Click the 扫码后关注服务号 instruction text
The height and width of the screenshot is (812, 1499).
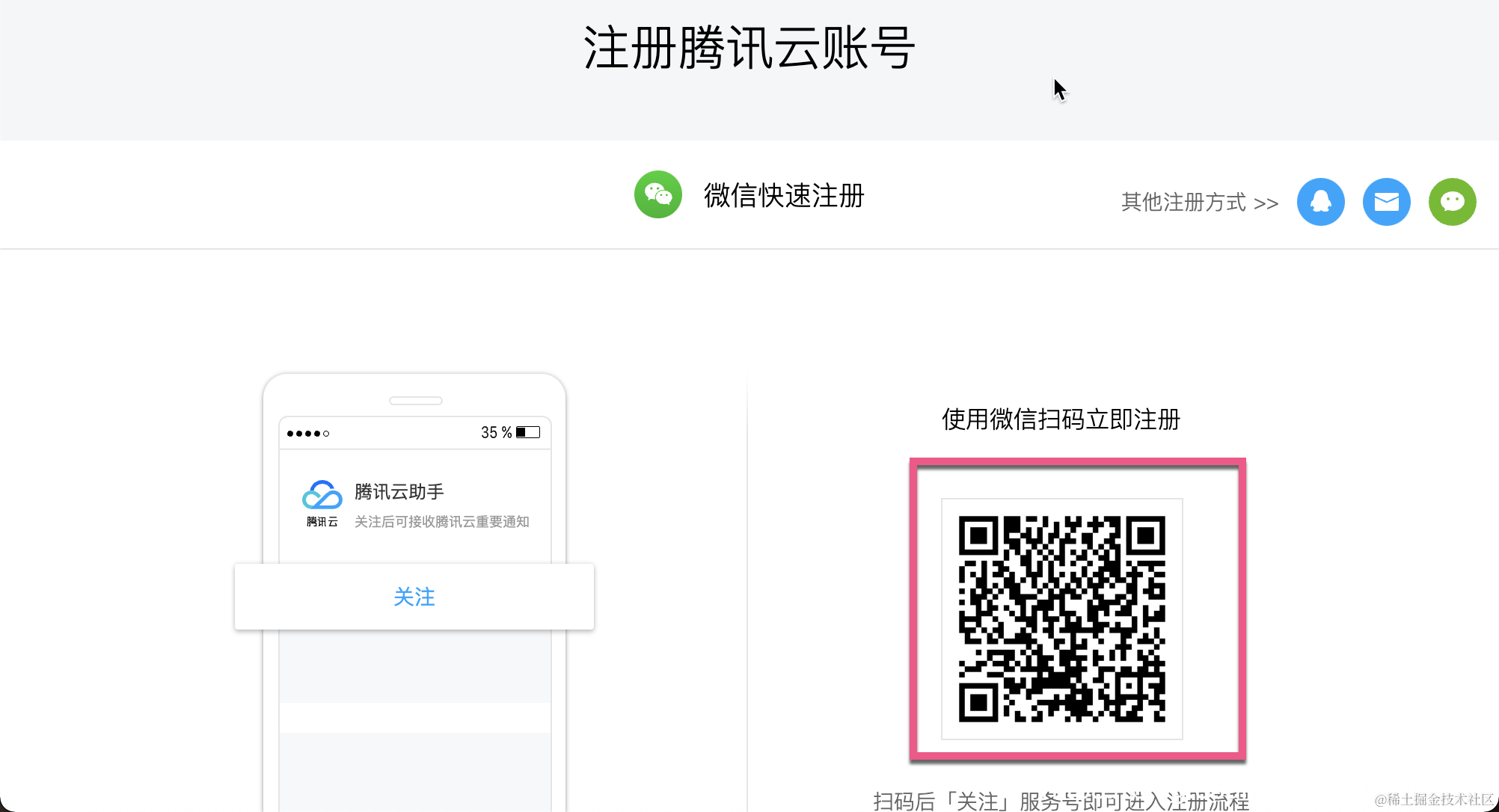[1061, 801]
